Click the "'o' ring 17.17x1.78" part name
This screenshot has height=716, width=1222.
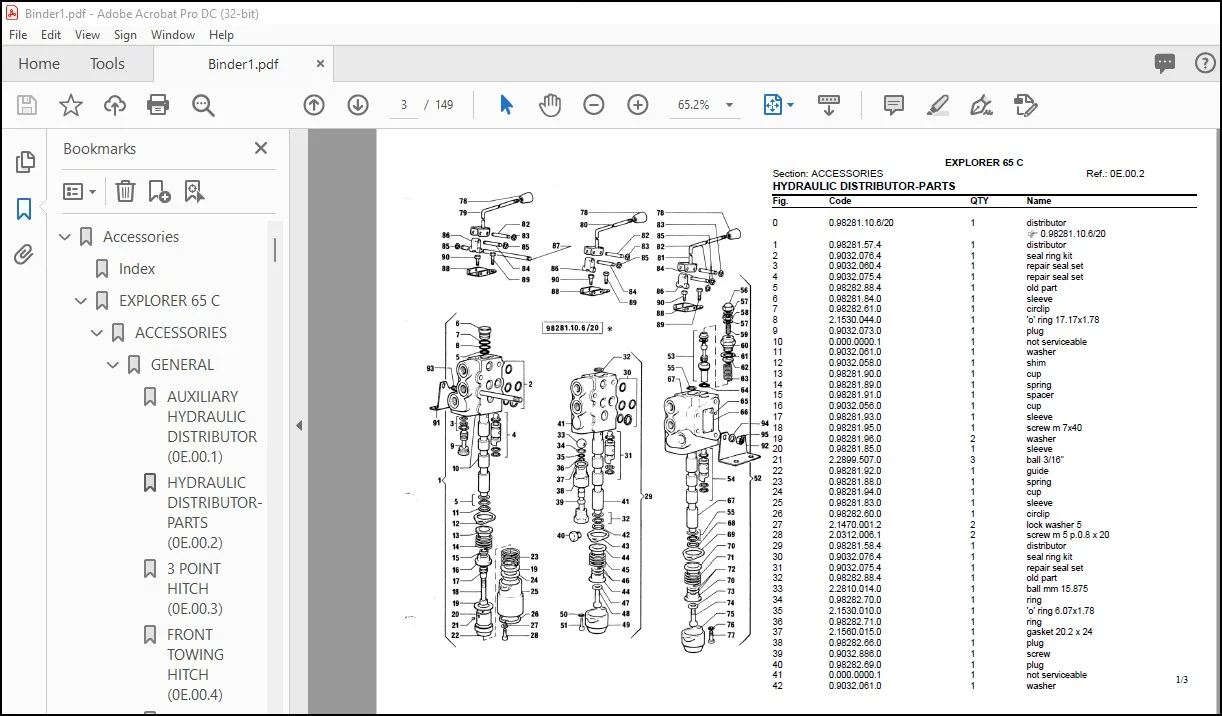(1062, 320)
